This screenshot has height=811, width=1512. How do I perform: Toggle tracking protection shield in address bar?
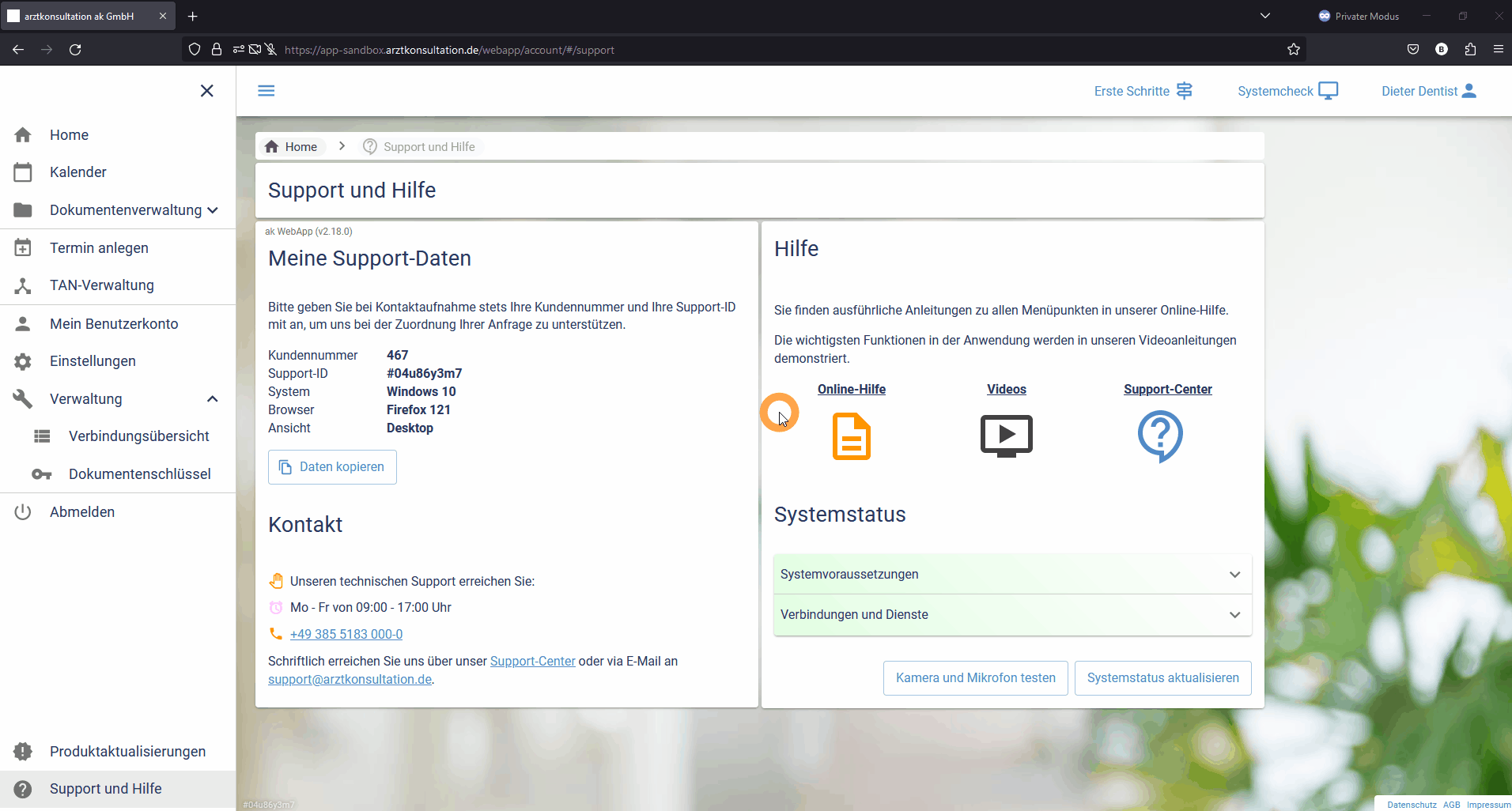(x=194, y=49)
